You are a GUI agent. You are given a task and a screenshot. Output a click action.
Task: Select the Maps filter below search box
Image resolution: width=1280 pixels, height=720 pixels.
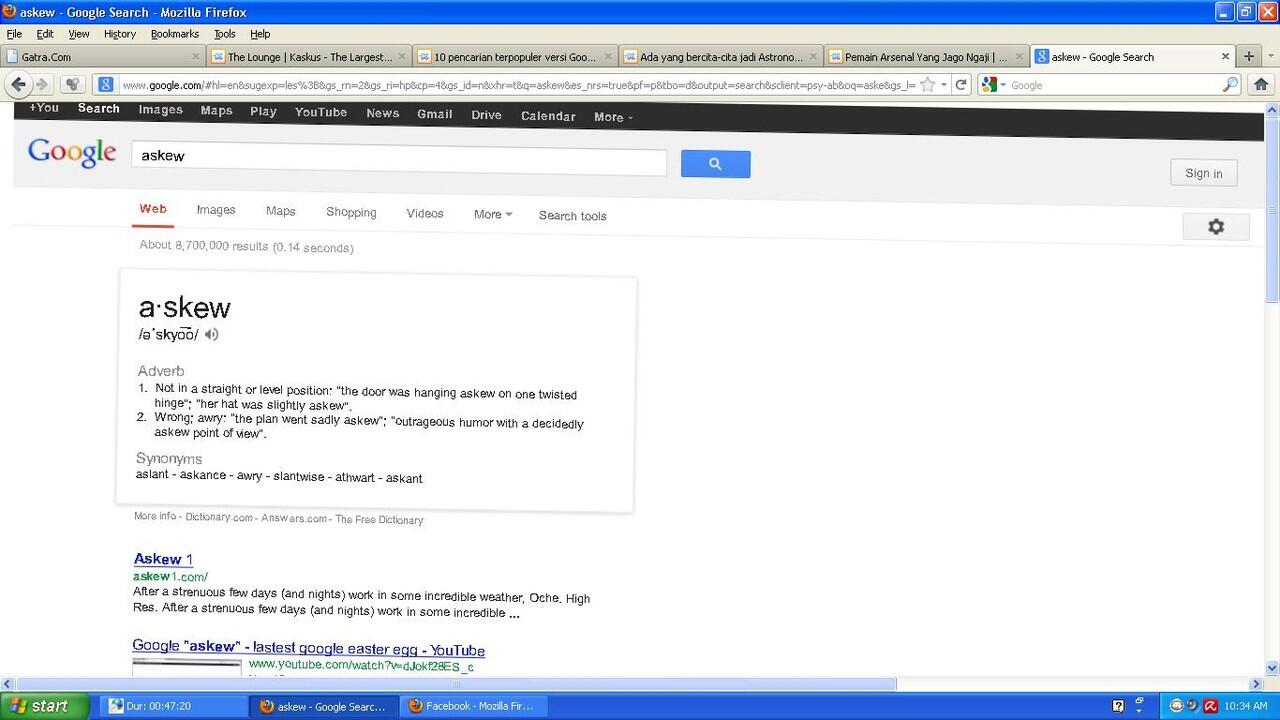(x=280, y=211)
